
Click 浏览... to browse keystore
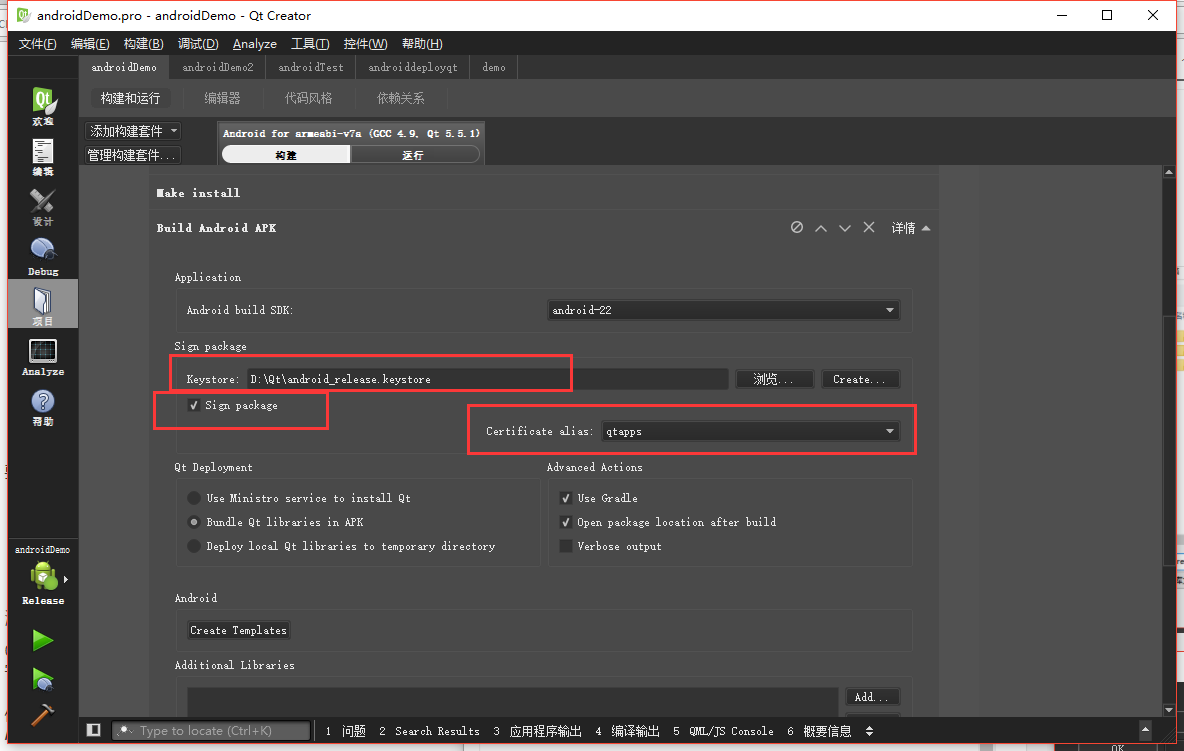coord(774,379)
